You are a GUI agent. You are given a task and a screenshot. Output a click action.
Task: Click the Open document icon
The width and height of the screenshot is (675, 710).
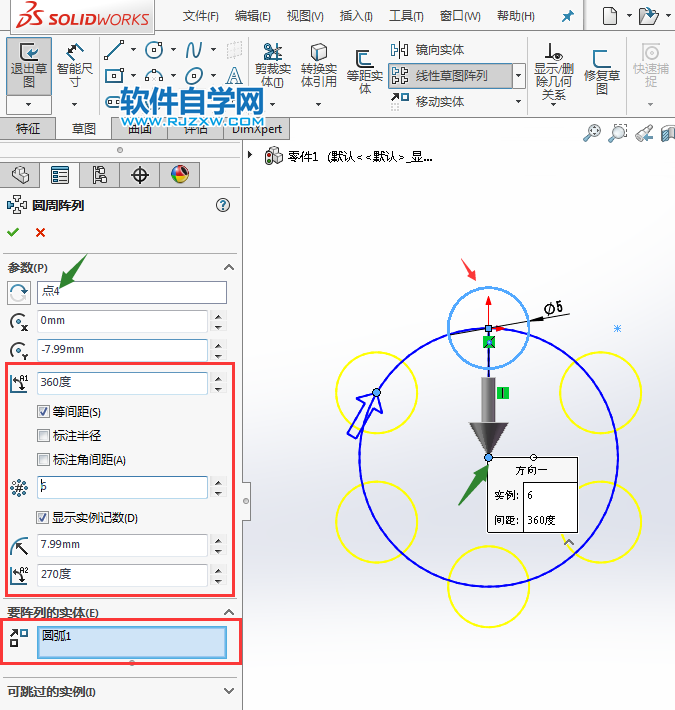(x=648, y=16)
